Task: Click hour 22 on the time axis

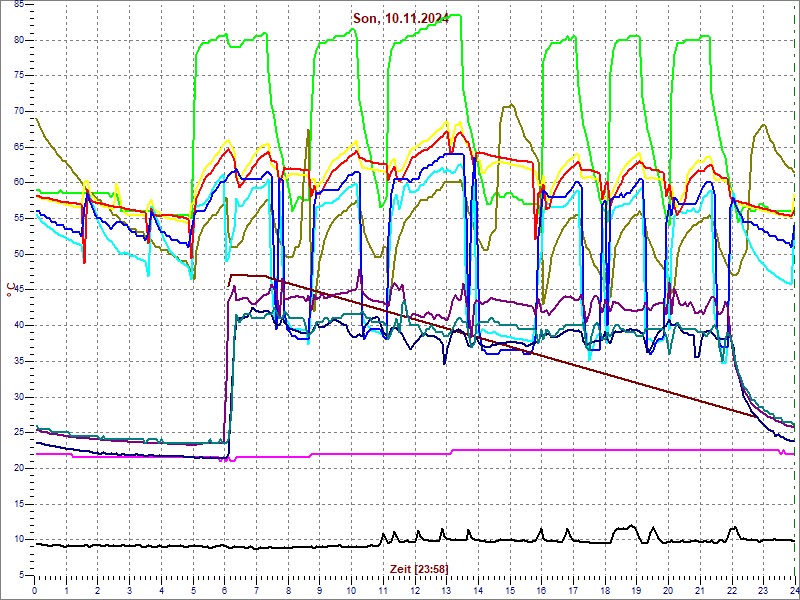Action: click(732, 589)
